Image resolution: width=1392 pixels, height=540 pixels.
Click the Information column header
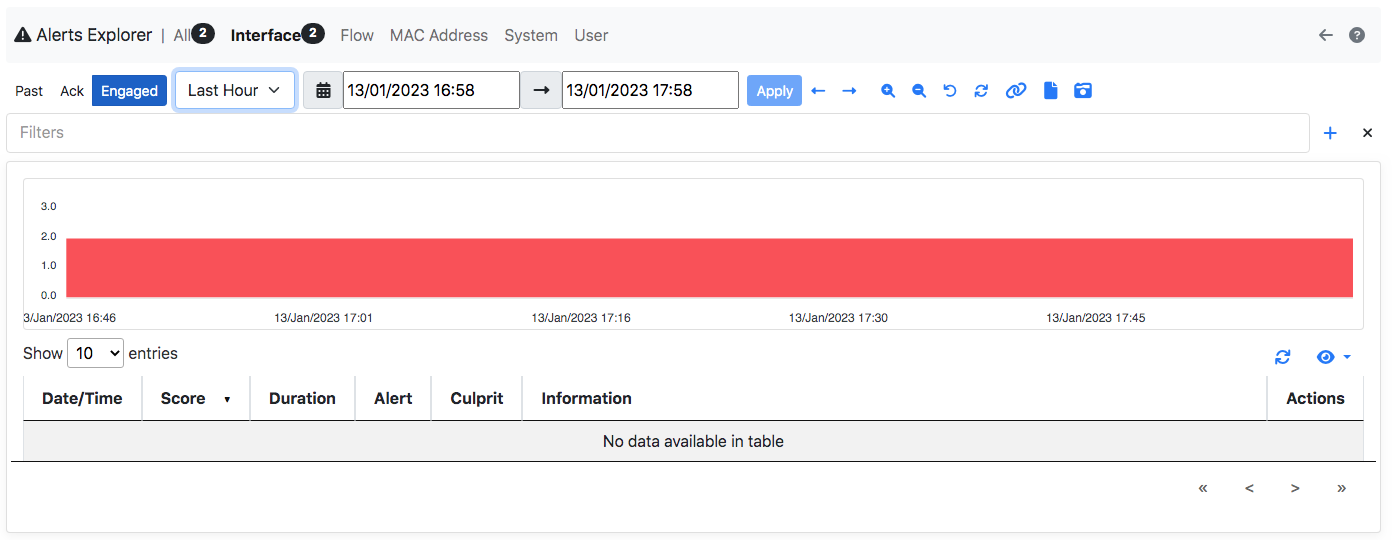(x=895, y=398)
